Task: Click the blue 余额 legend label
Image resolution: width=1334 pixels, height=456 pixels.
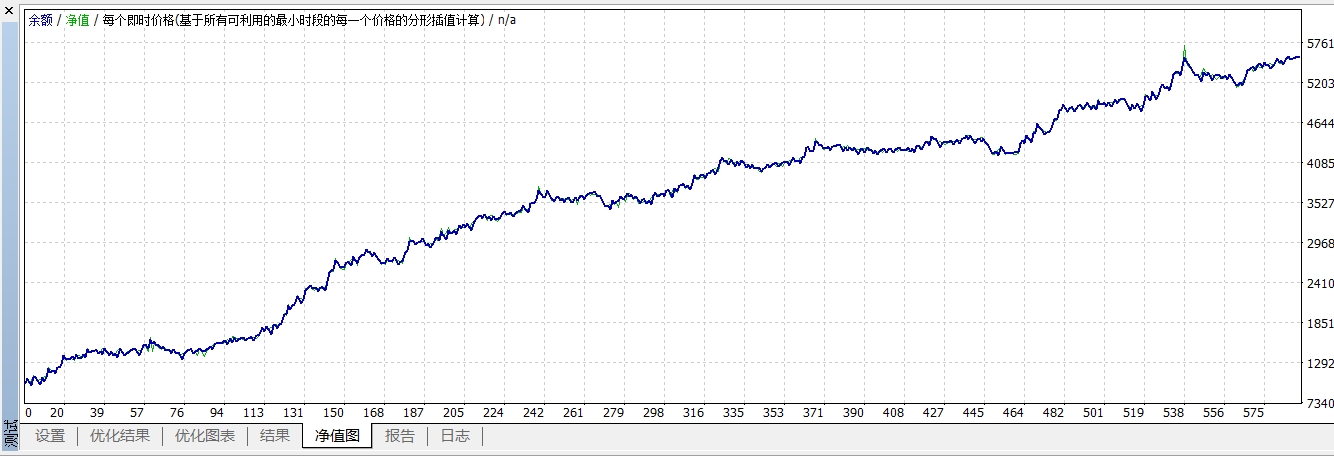Action: point(40,20)
